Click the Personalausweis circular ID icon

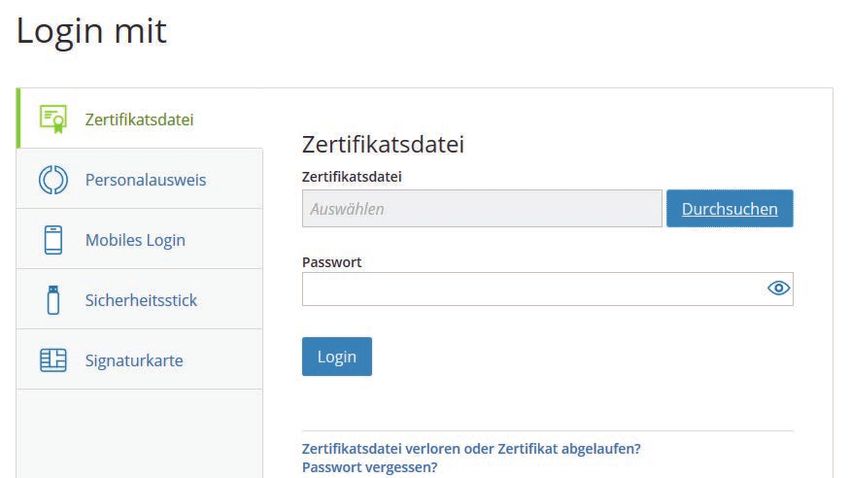click(53, 179)
